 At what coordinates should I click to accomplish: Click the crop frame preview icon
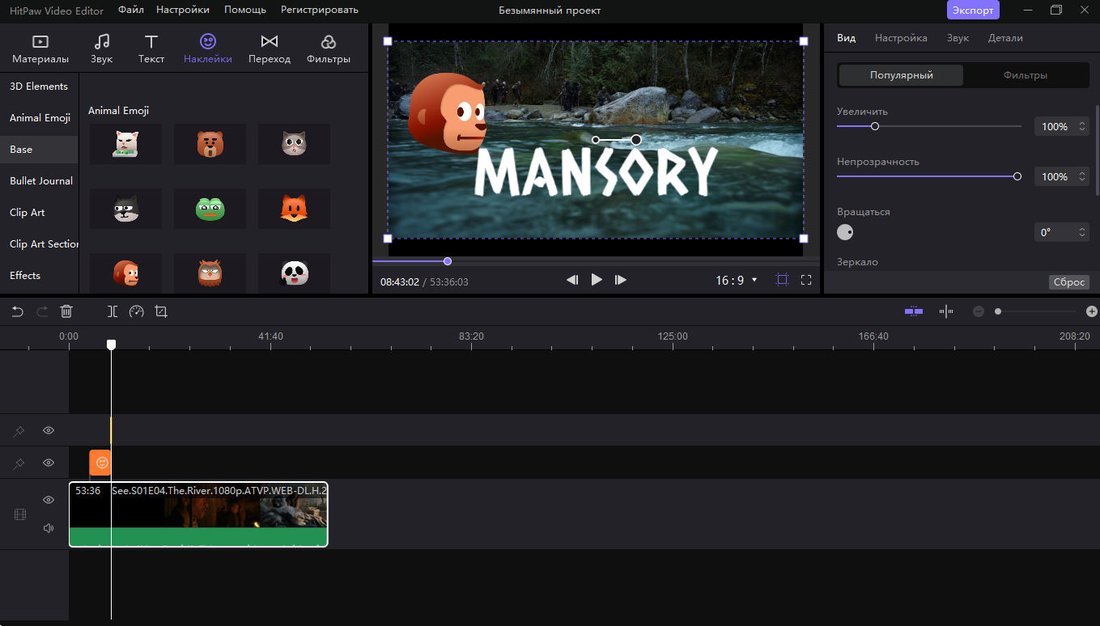782,280
